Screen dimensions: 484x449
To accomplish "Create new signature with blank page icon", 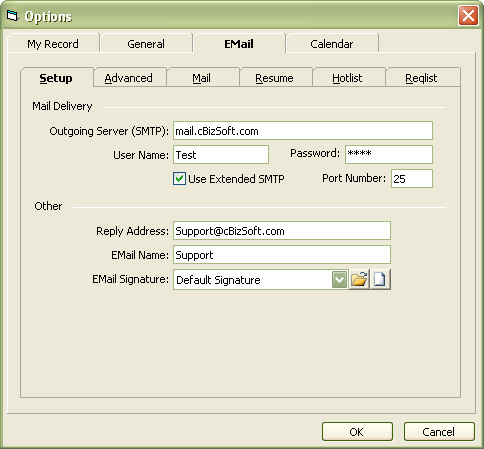I will pyautogui.click(x=380, y=279).
